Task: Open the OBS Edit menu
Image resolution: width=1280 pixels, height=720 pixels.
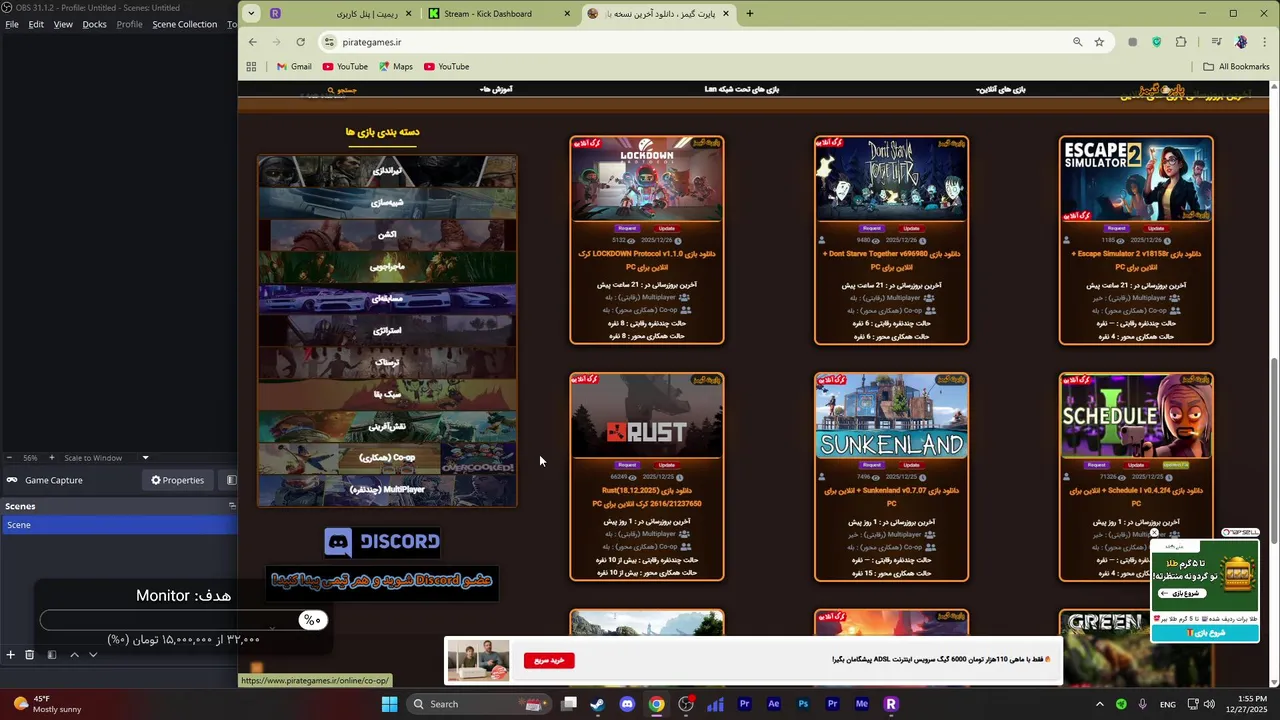Action: click(x=36, y=24)
